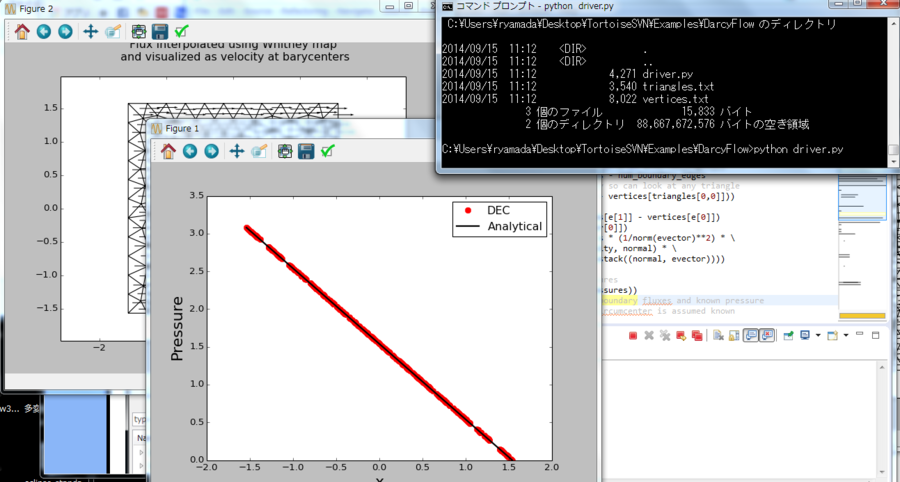Viewport: 900px width, 482px height.
Task: Reset Figure 2 to the original view
Action: (22, 31)
